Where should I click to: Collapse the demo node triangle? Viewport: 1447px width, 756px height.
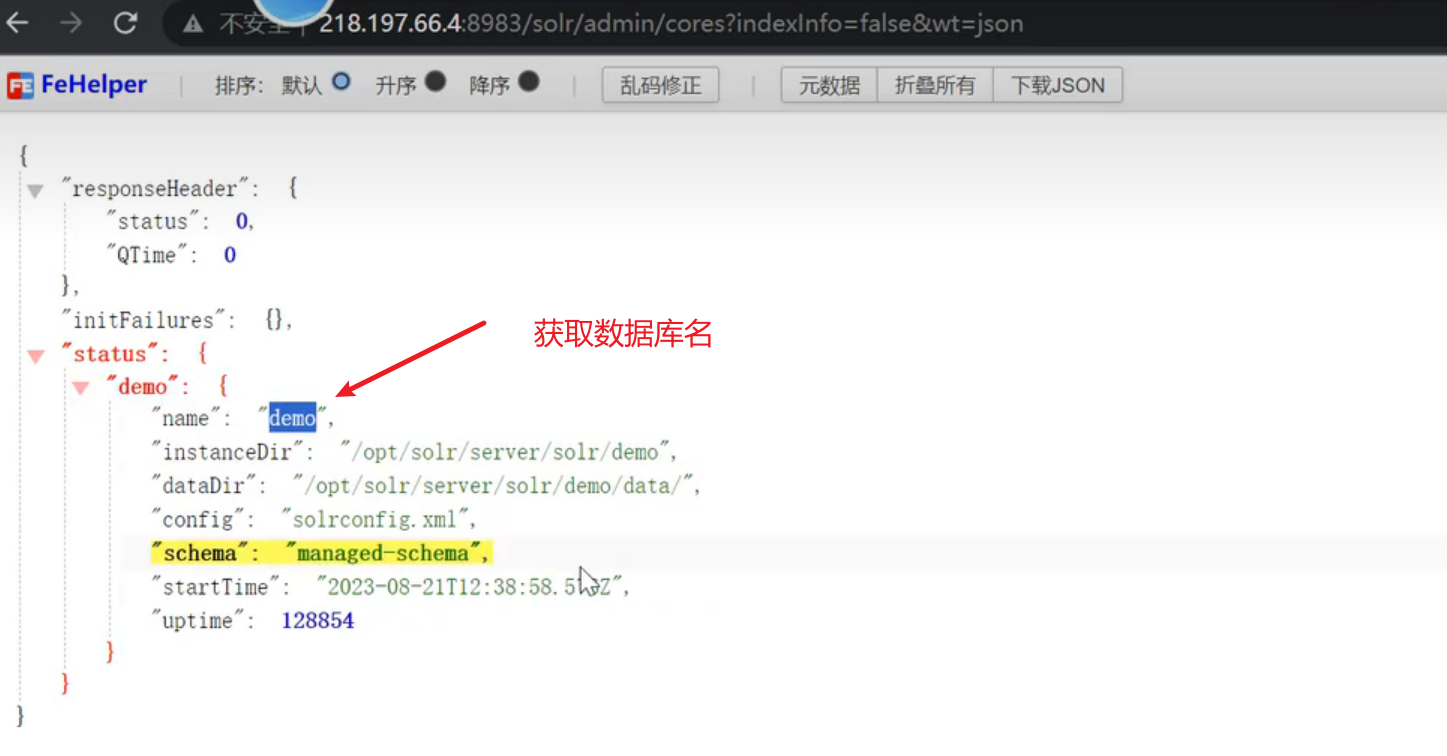[x=81, y=389]
